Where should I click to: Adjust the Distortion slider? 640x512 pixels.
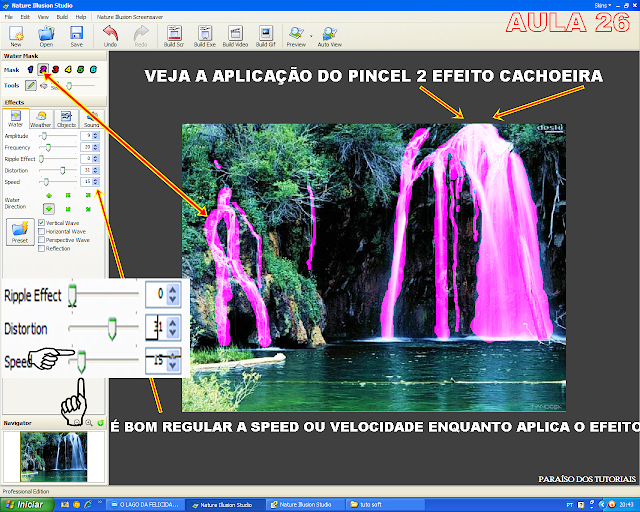[x=58, y=170]
